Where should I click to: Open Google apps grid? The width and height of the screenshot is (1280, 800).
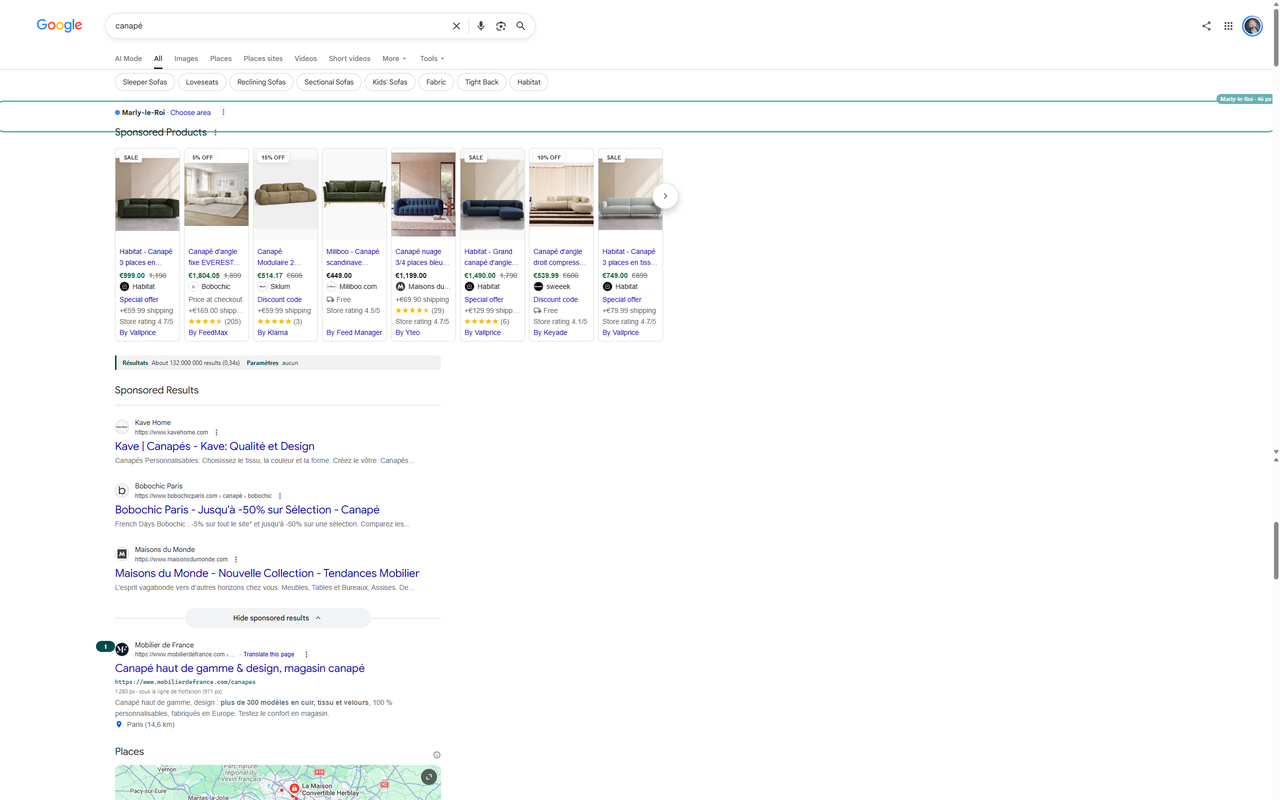[x=1229, y=26]
